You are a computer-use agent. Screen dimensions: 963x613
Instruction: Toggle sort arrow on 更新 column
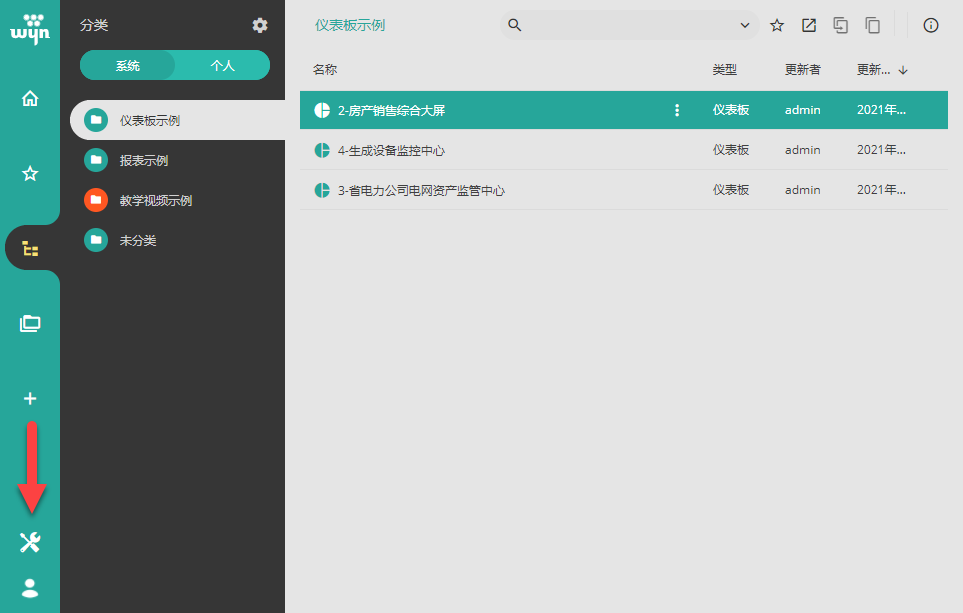903,70
